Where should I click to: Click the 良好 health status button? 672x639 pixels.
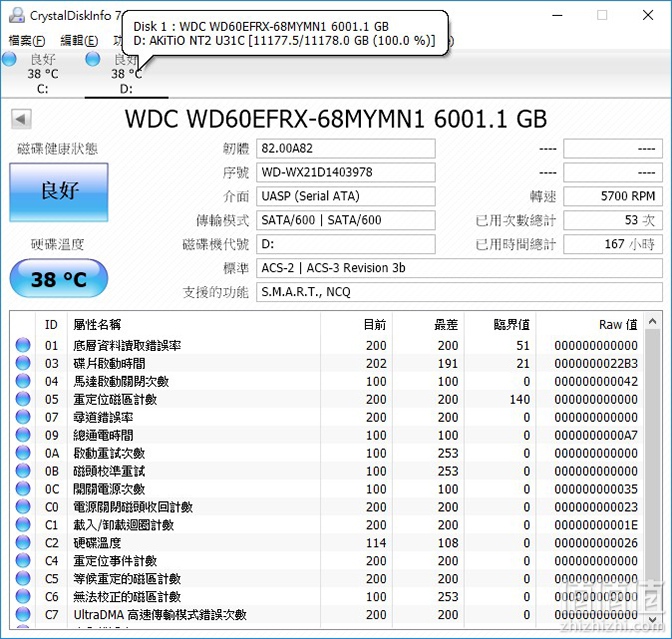[x=59, y=192]
